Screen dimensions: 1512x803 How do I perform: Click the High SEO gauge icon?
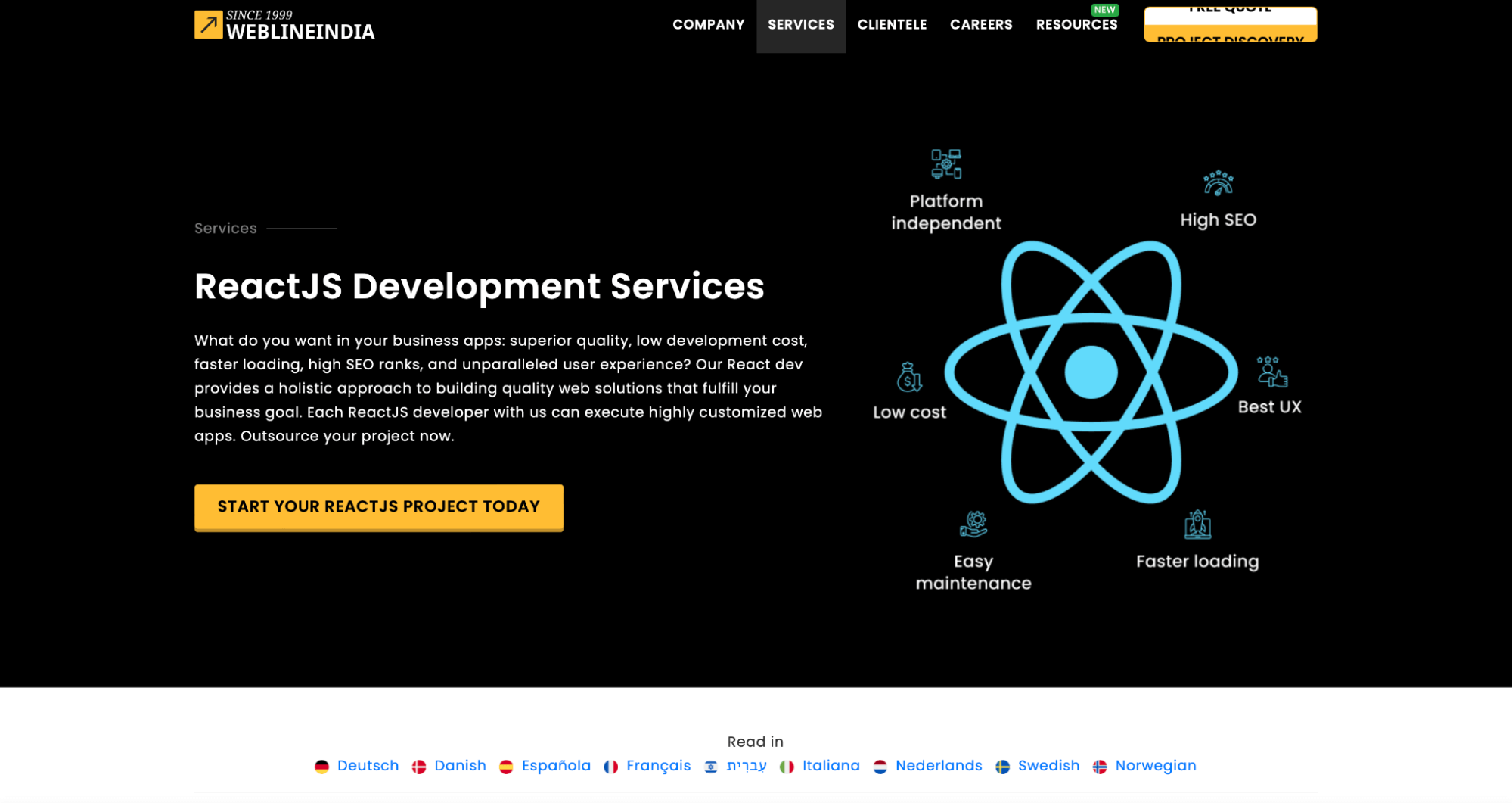coord(1218,185)
